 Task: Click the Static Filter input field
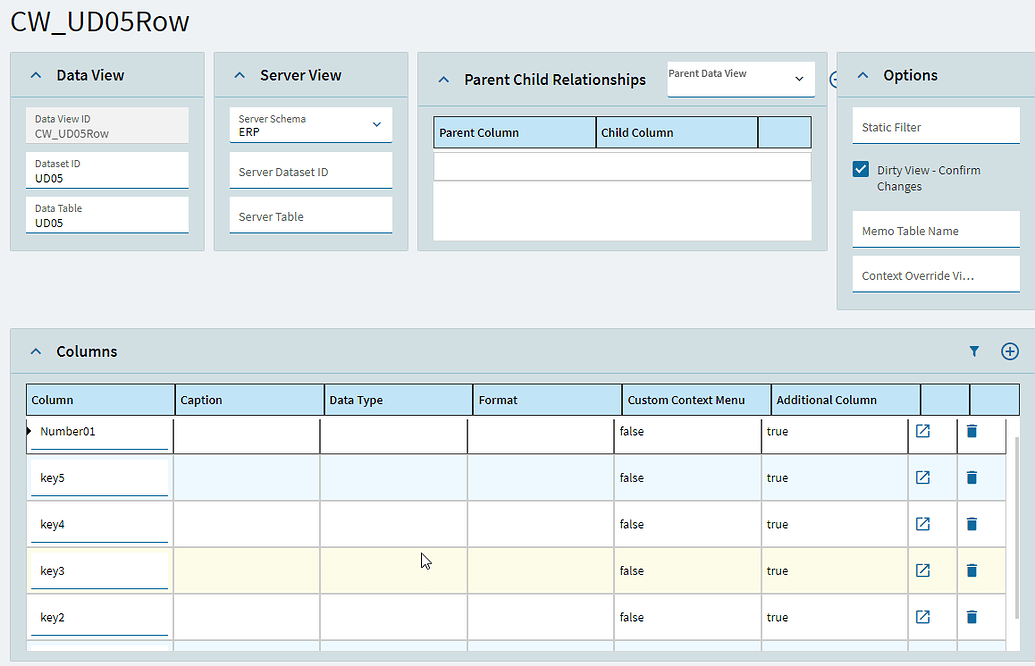(x=935, y=125)
